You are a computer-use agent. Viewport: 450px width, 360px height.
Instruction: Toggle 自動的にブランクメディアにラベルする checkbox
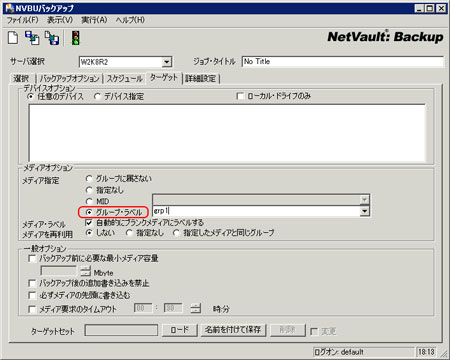(x=89, y=223)
